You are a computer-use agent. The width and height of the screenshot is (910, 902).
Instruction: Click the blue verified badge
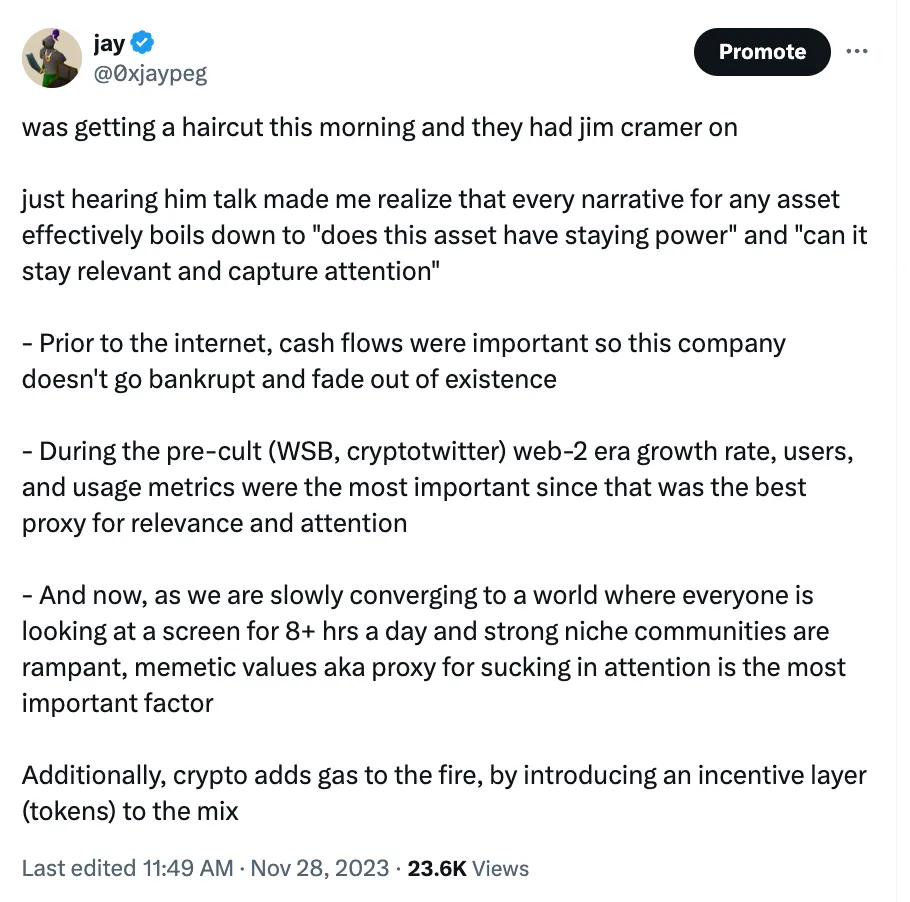(x=144, y=43)
